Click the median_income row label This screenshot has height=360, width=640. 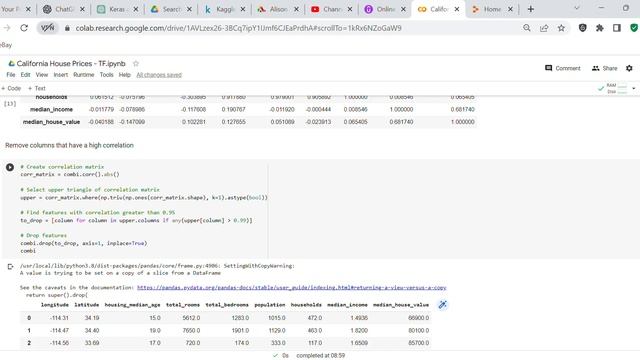pyautogui.click(x=51, y=109)
